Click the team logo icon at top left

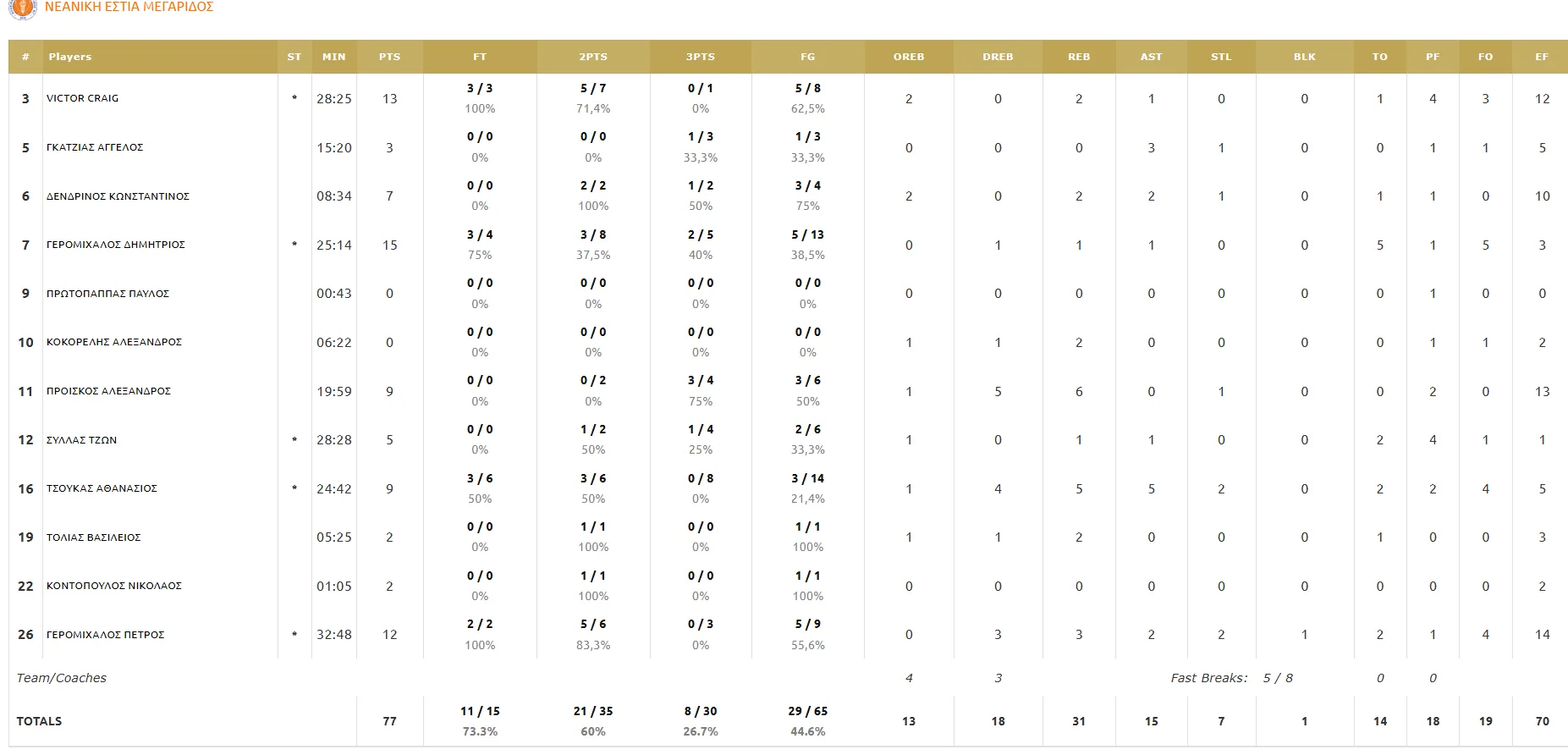(23, 8)
